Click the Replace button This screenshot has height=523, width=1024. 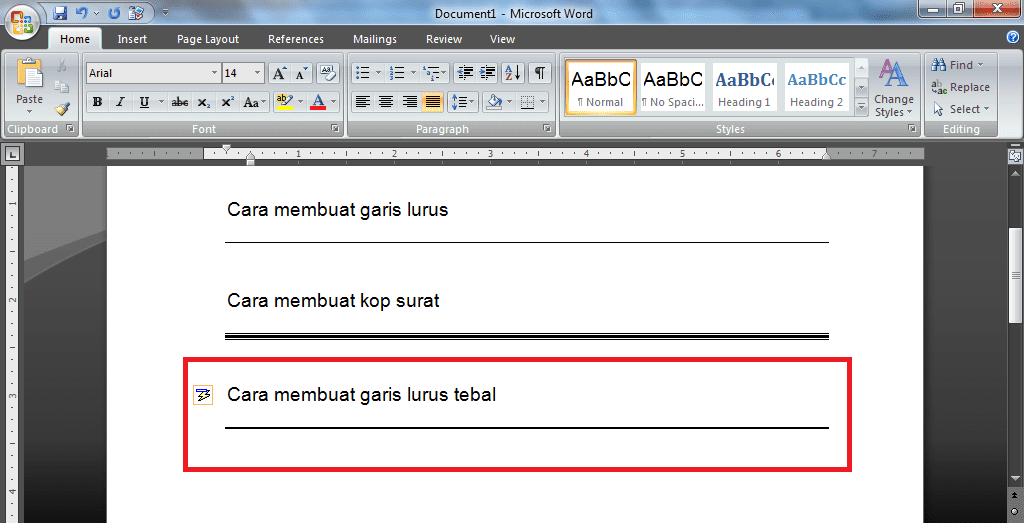tap(960, 87)
